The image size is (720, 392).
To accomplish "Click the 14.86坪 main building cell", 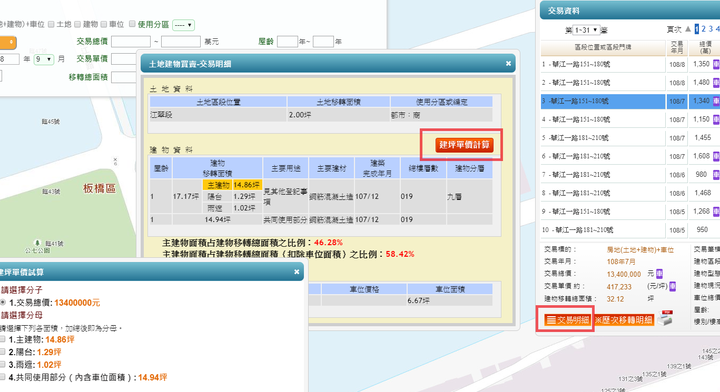I will tap(247, 185).
